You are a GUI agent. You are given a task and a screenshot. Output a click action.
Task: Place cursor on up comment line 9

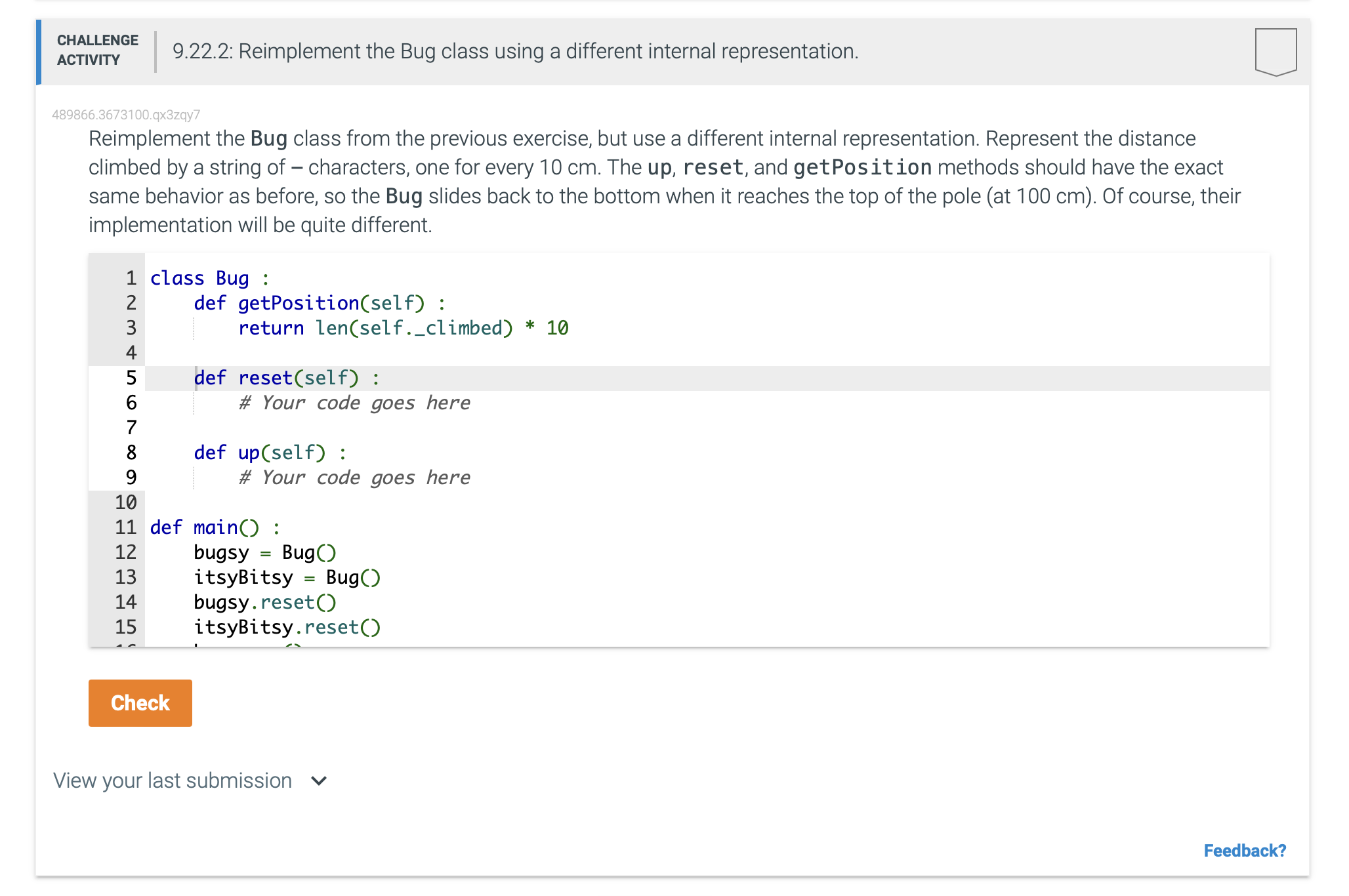coord(354,478)
